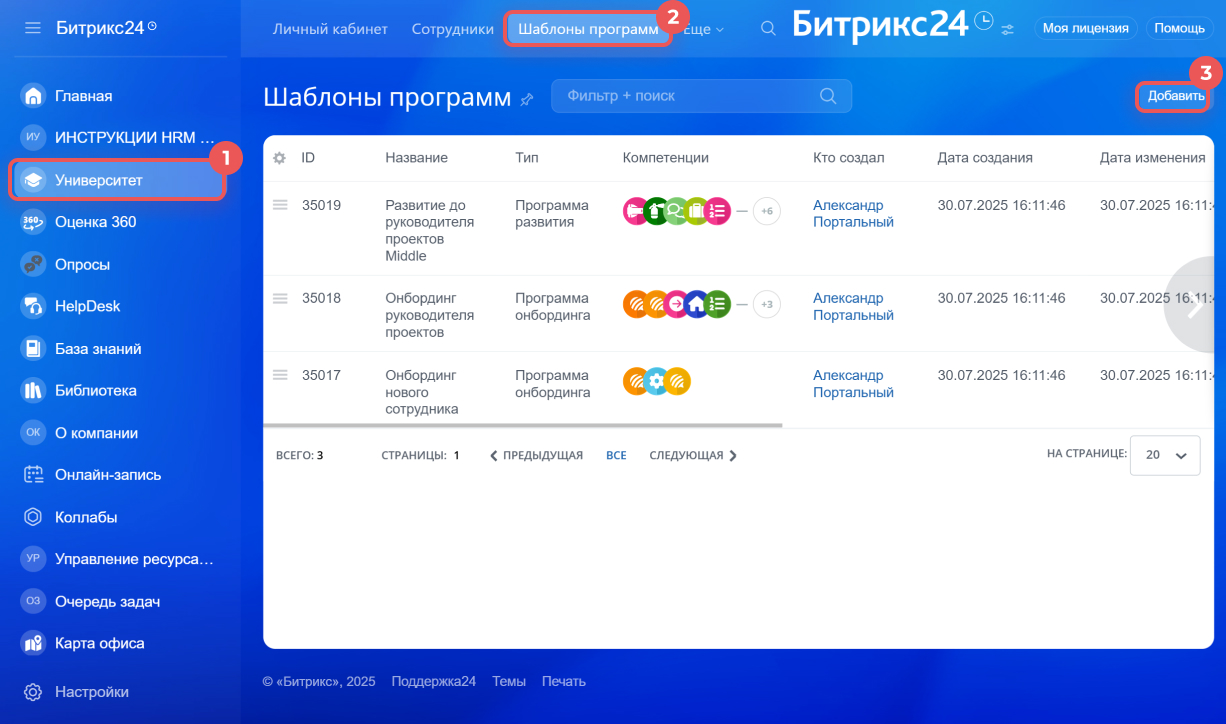Sort by the Кто создал column header
Viewport: 1226px width, 724px height.
(x=848, y=158)
